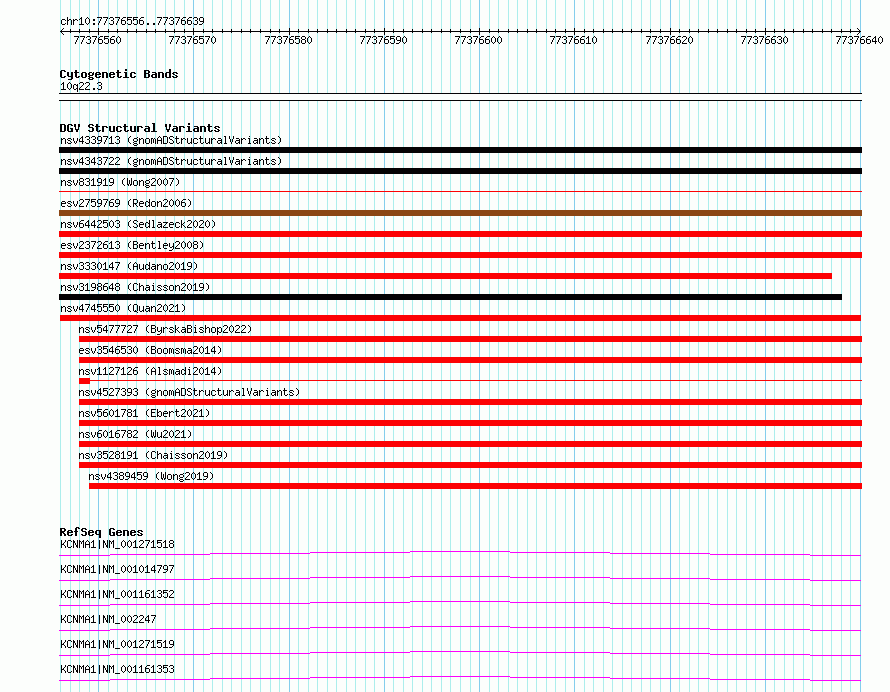
Task: Click transcript KCNMA1|NM_001271519
Action: (117, 644)
